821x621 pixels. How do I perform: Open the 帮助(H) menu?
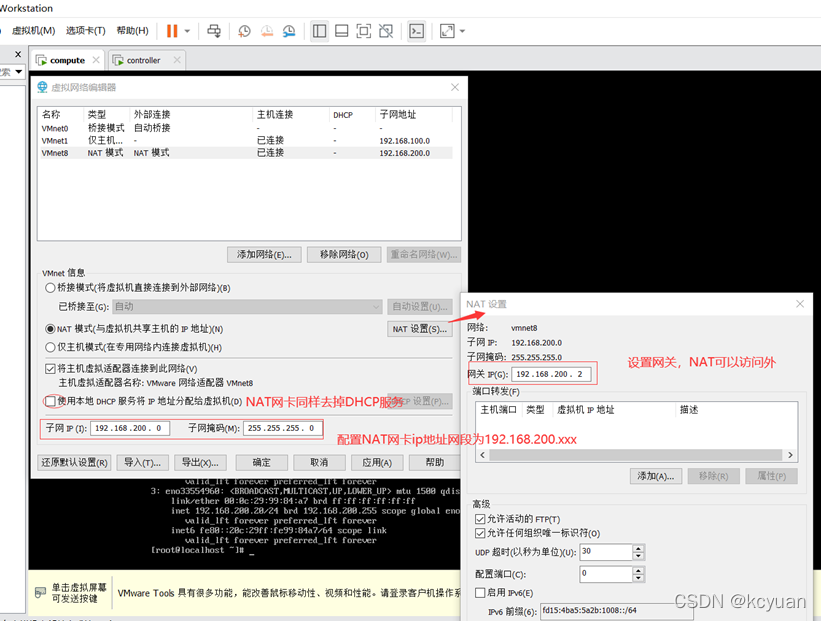132,31
